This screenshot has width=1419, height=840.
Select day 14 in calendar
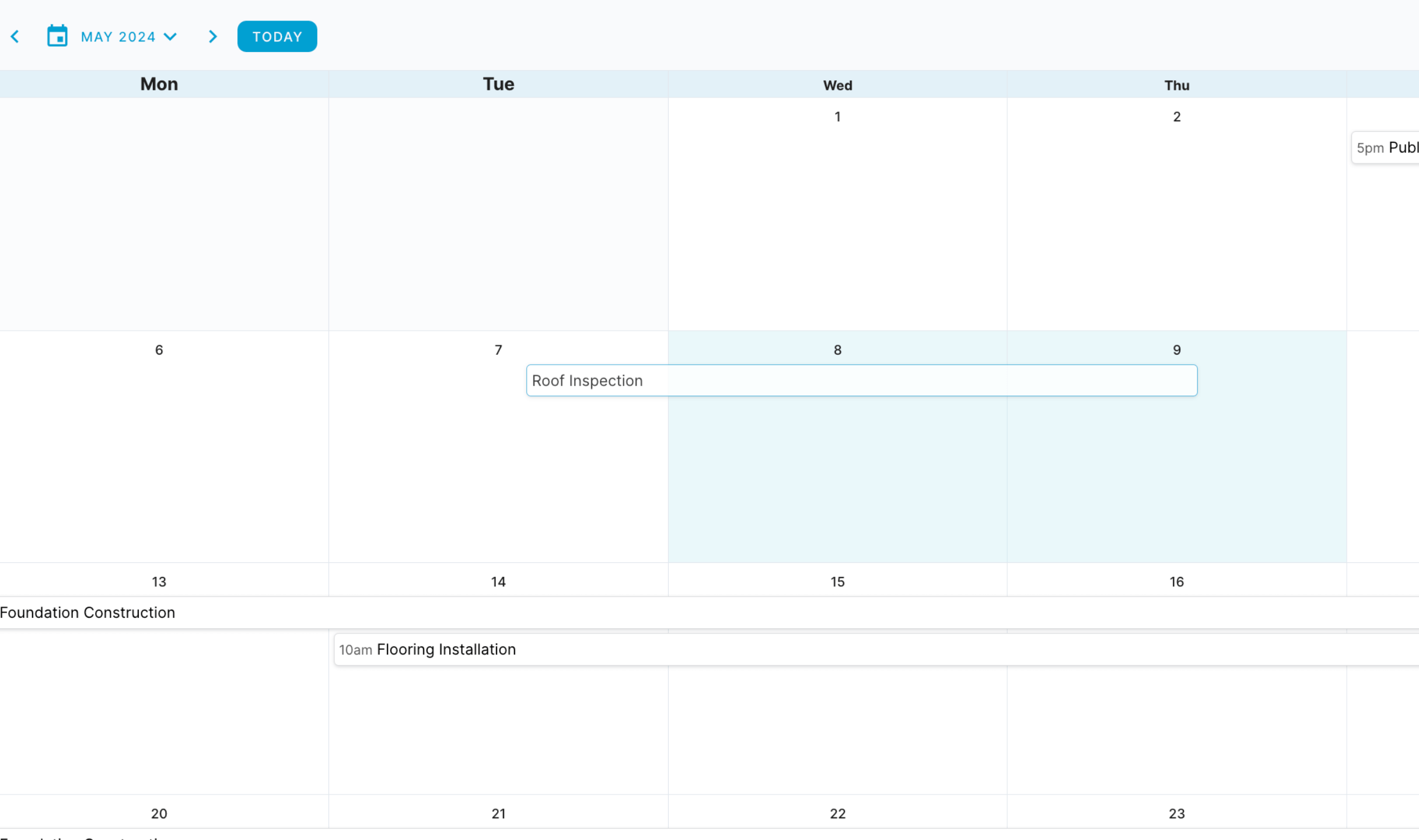click(498, 582)
